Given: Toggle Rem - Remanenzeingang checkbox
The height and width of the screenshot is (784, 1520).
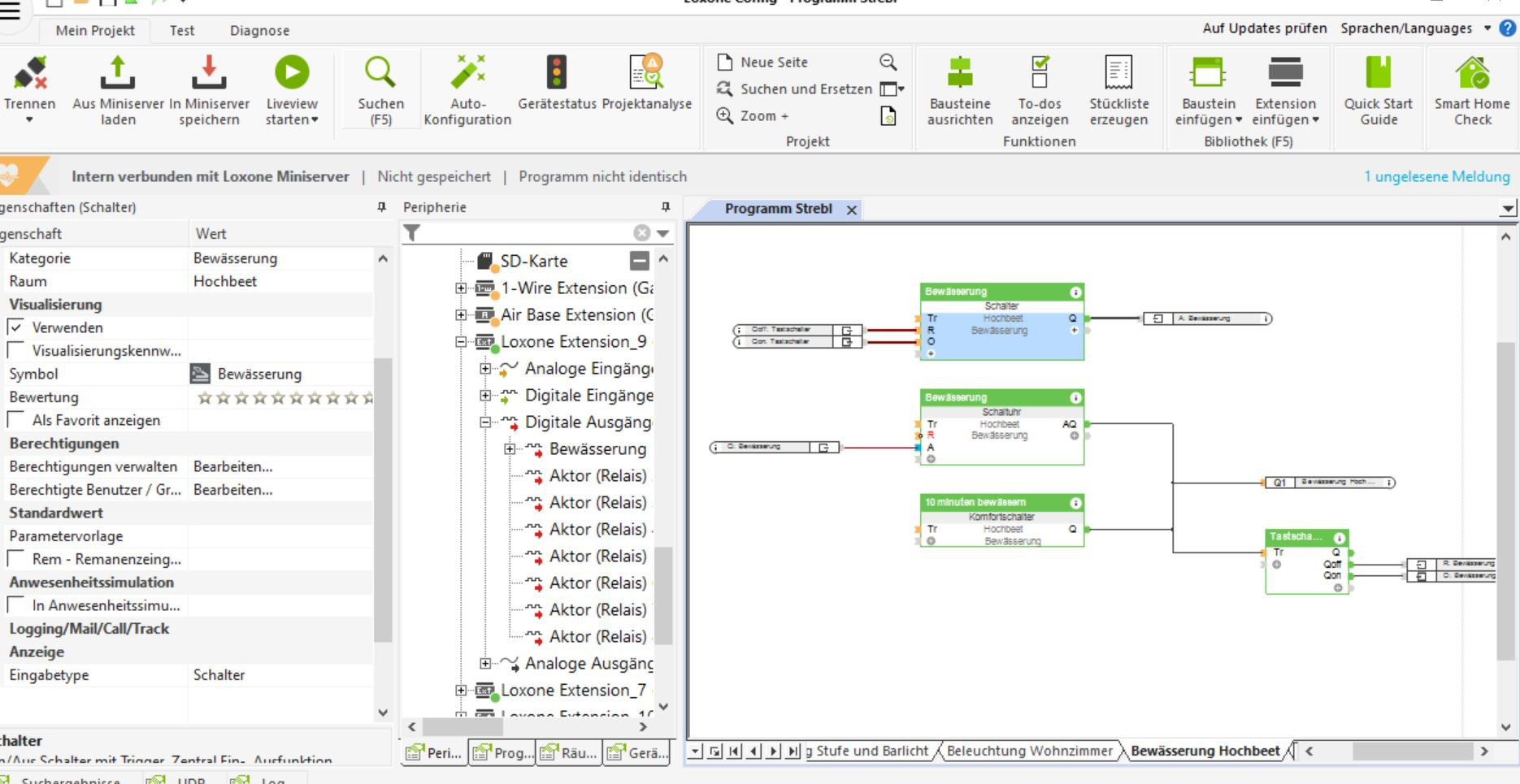Looking at the screenshot, I should [15, 559].
